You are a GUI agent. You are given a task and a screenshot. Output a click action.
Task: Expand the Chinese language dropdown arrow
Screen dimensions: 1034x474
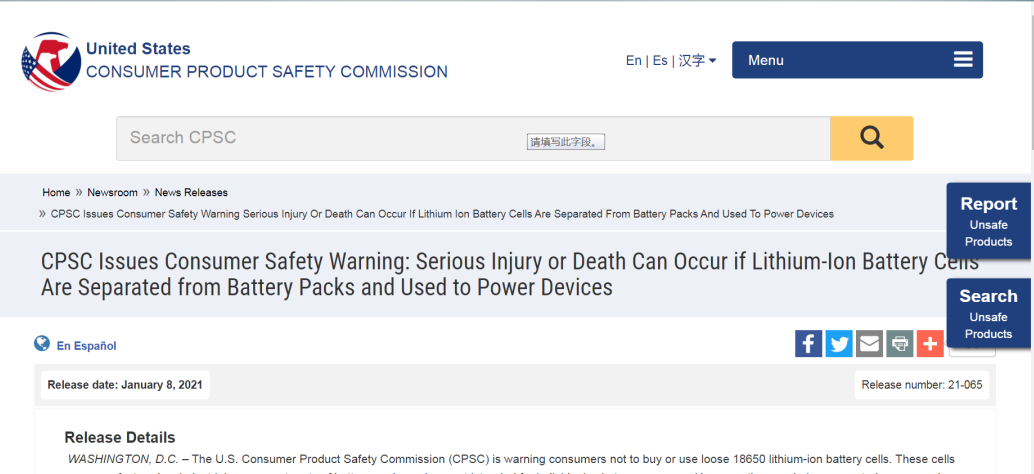coord(713,61)
